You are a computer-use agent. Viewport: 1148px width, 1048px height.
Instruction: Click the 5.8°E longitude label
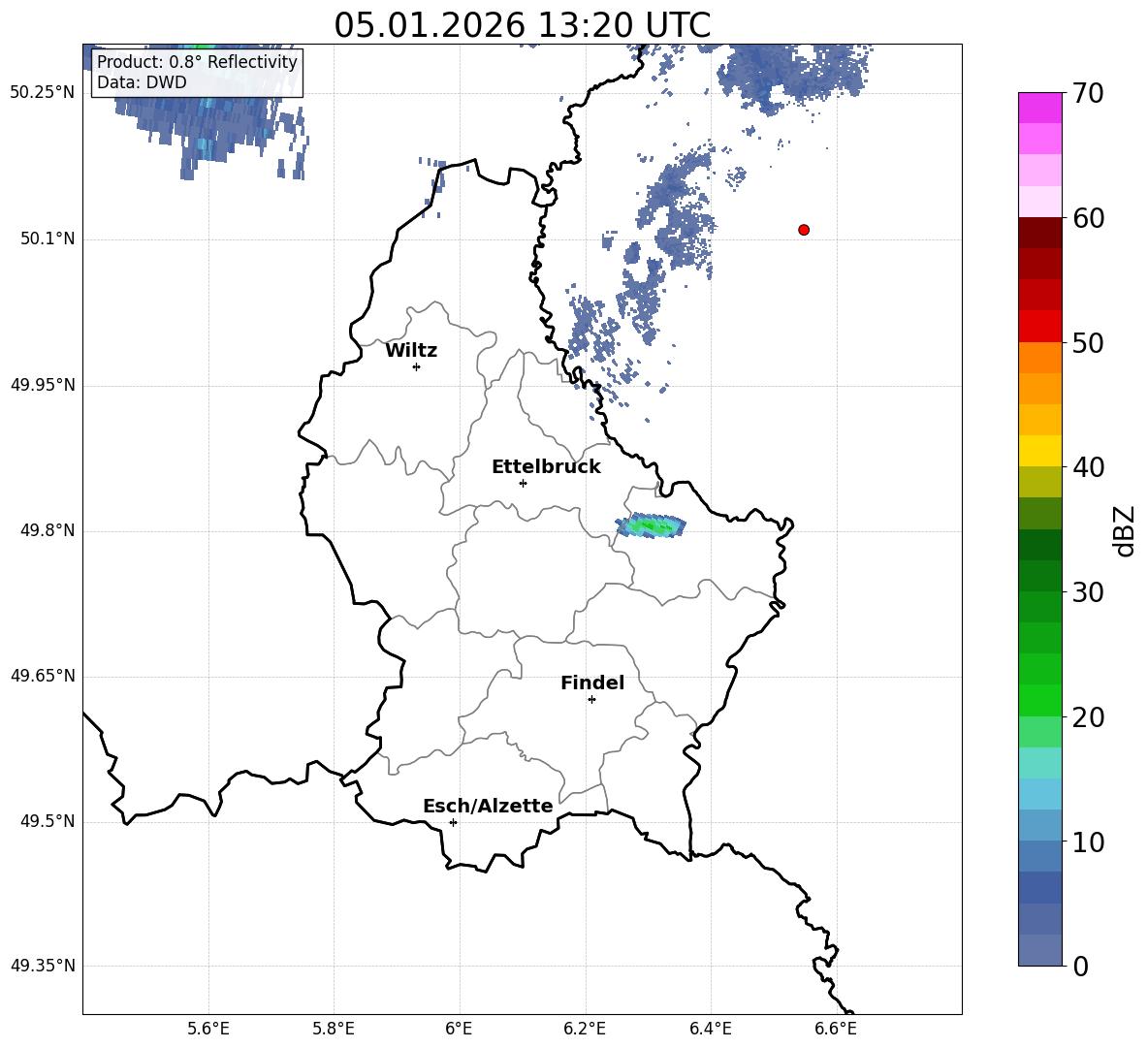point(334,1029)
